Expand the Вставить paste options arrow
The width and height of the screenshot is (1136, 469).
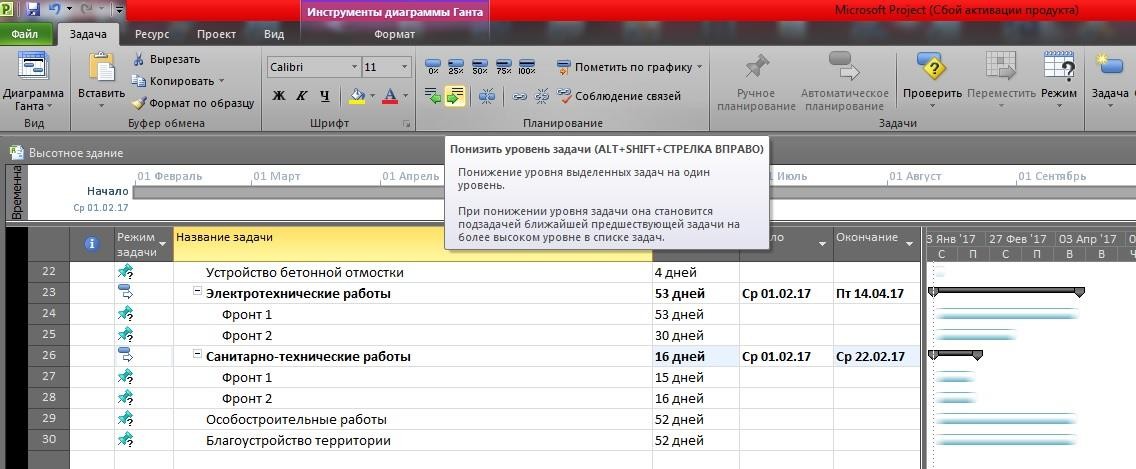101,106
